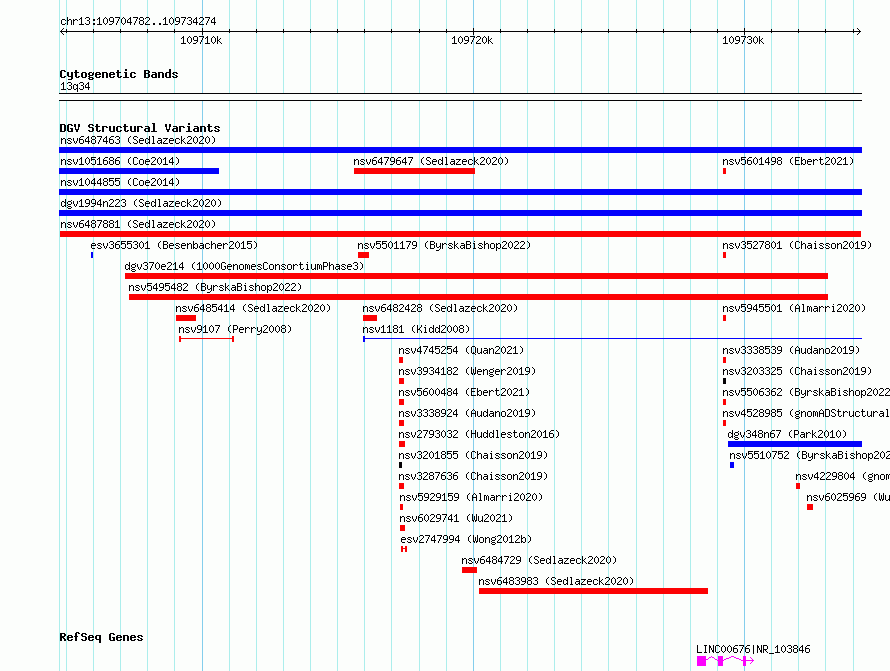This screenshot has width=890, height=671.
Task: Click the LINC00676|NR_103846 gene label
Action: click(753, 649)
